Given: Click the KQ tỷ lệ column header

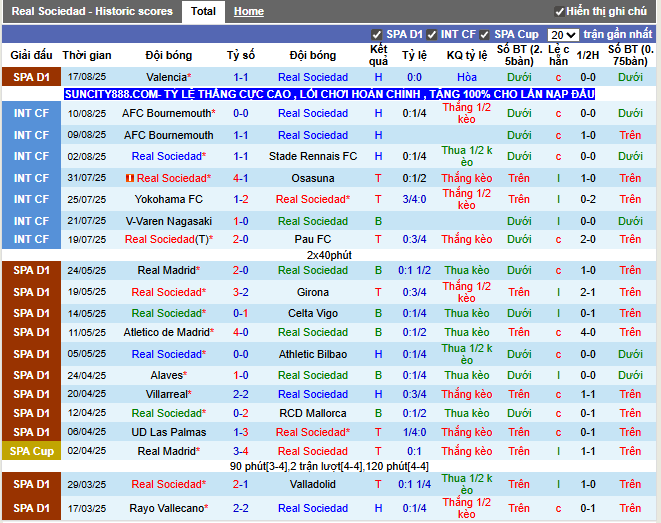Looking at the screenshot, I should pyautogui.click(x=467, y=55).
